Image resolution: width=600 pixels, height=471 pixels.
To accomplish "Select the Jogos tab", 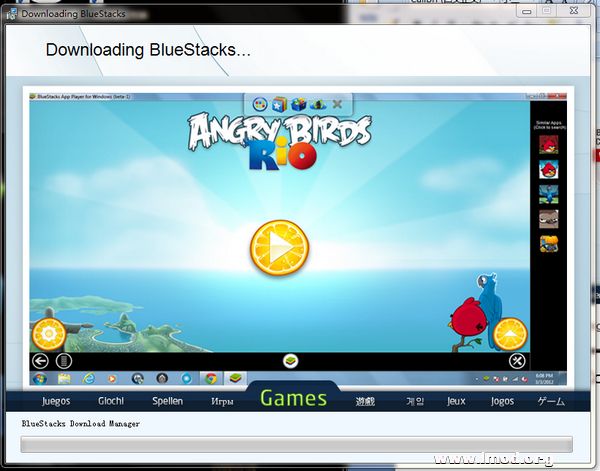I will tap(502, 401).
